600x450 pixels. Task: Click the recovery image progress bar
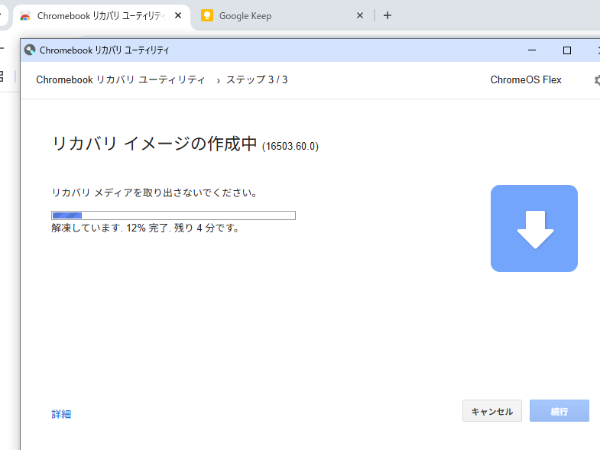click(173, 215)
